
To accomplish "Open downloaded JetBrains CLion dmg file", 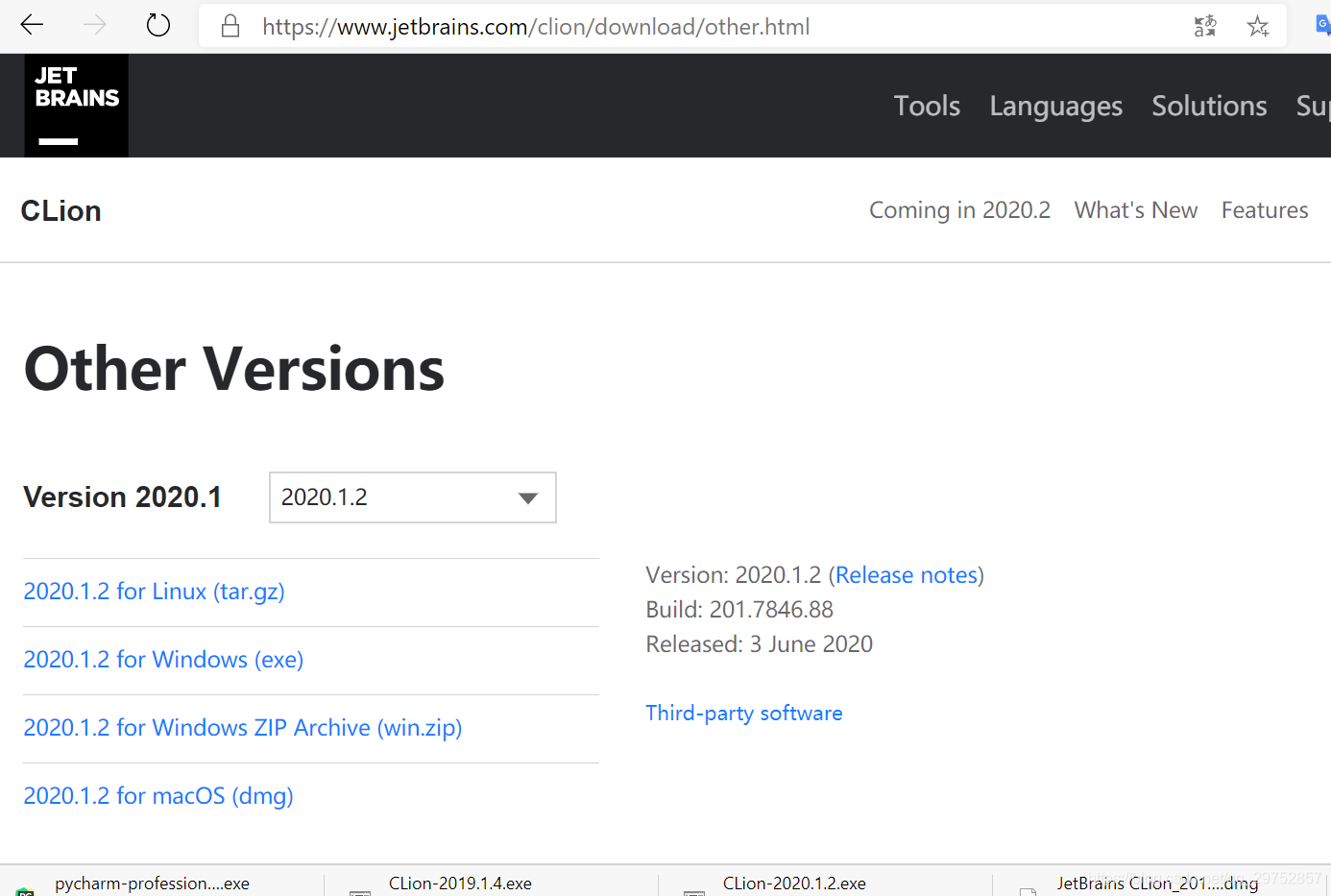I will click(1157, 884).
